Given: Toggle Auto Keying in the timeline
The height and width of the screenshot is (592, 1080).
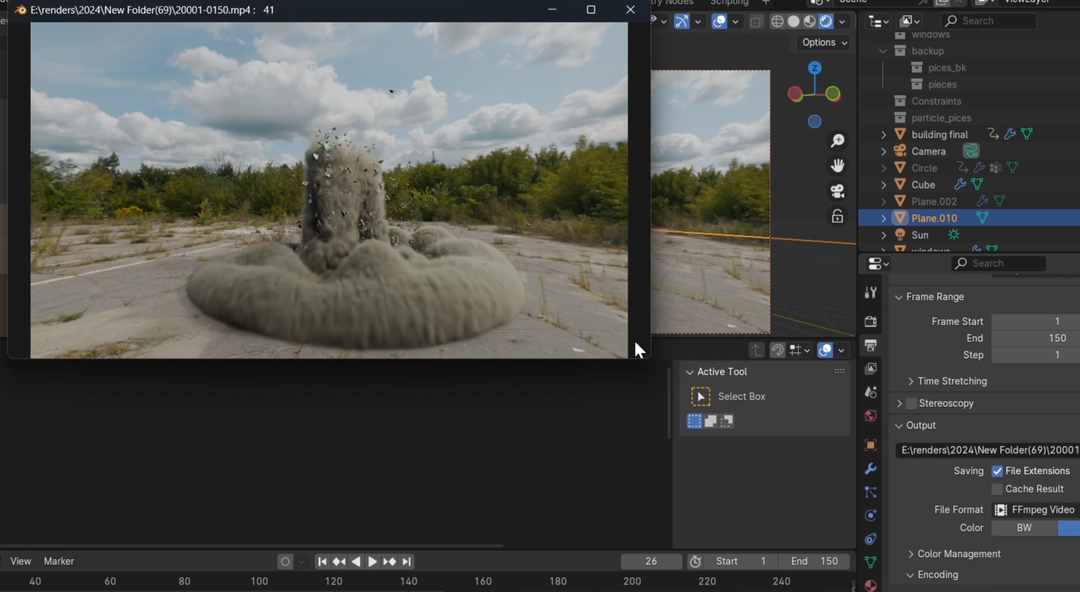Looking at the screenshot, I should point(285,561).
